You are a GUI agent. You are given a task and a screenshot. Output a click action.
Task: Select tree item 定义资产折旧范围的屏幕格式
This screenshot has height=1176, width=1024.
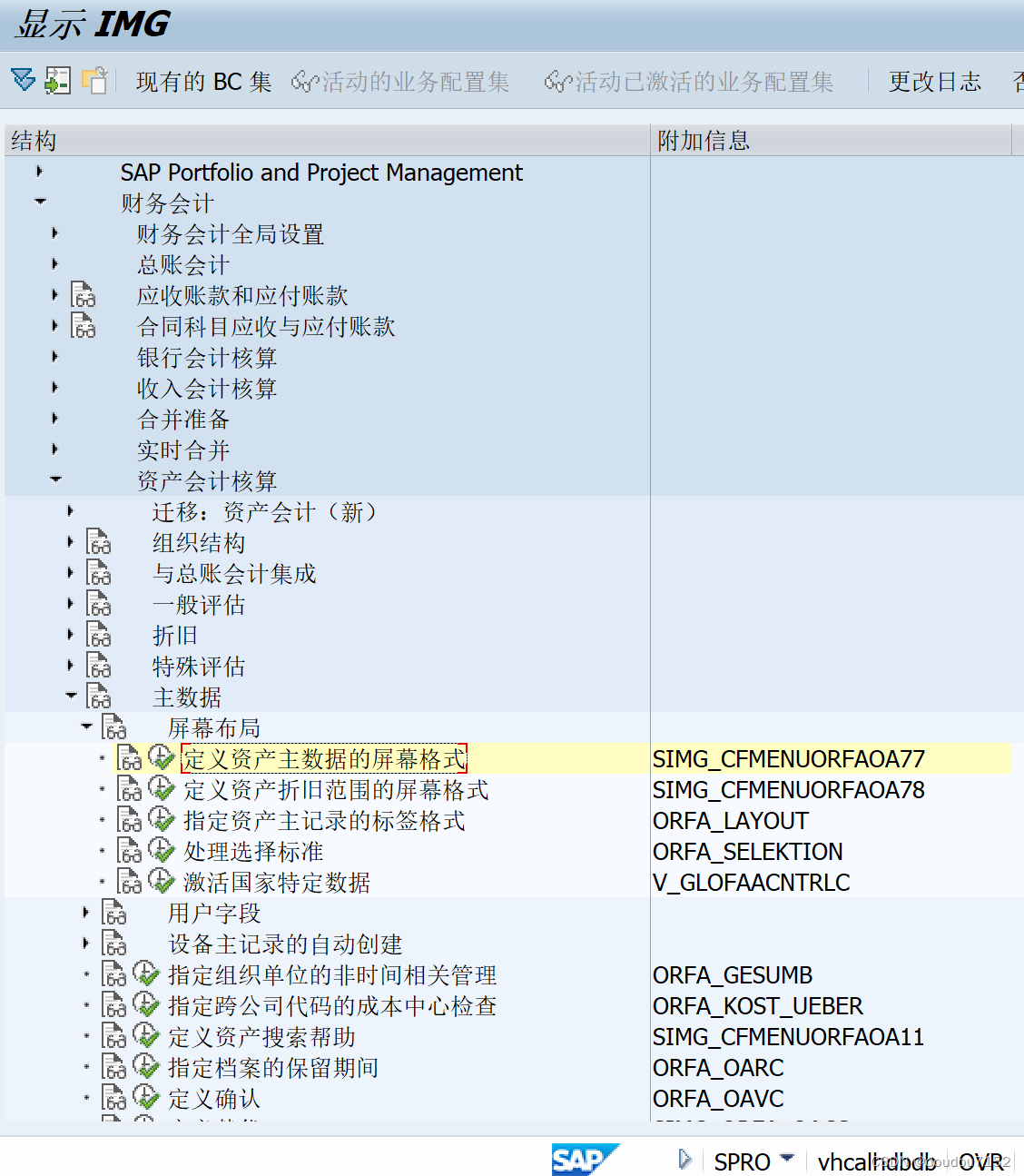(336, 789)
